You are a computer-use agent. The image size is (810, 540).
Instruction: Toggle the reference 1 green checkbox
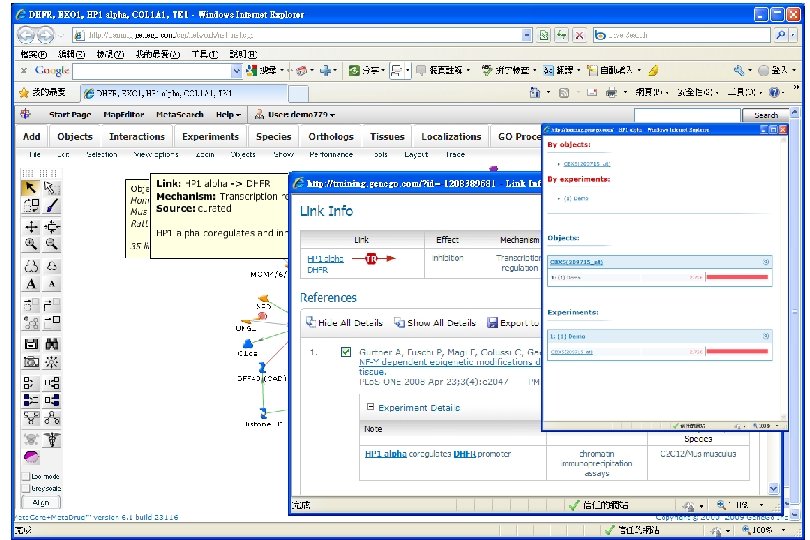tap(346, 352)
